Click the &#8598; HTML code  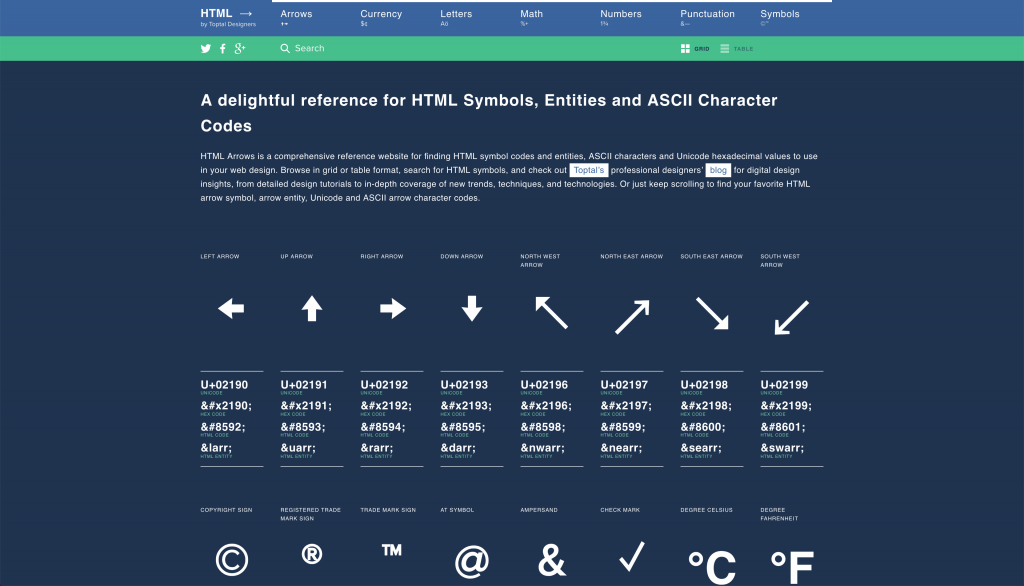click(543, 427)
